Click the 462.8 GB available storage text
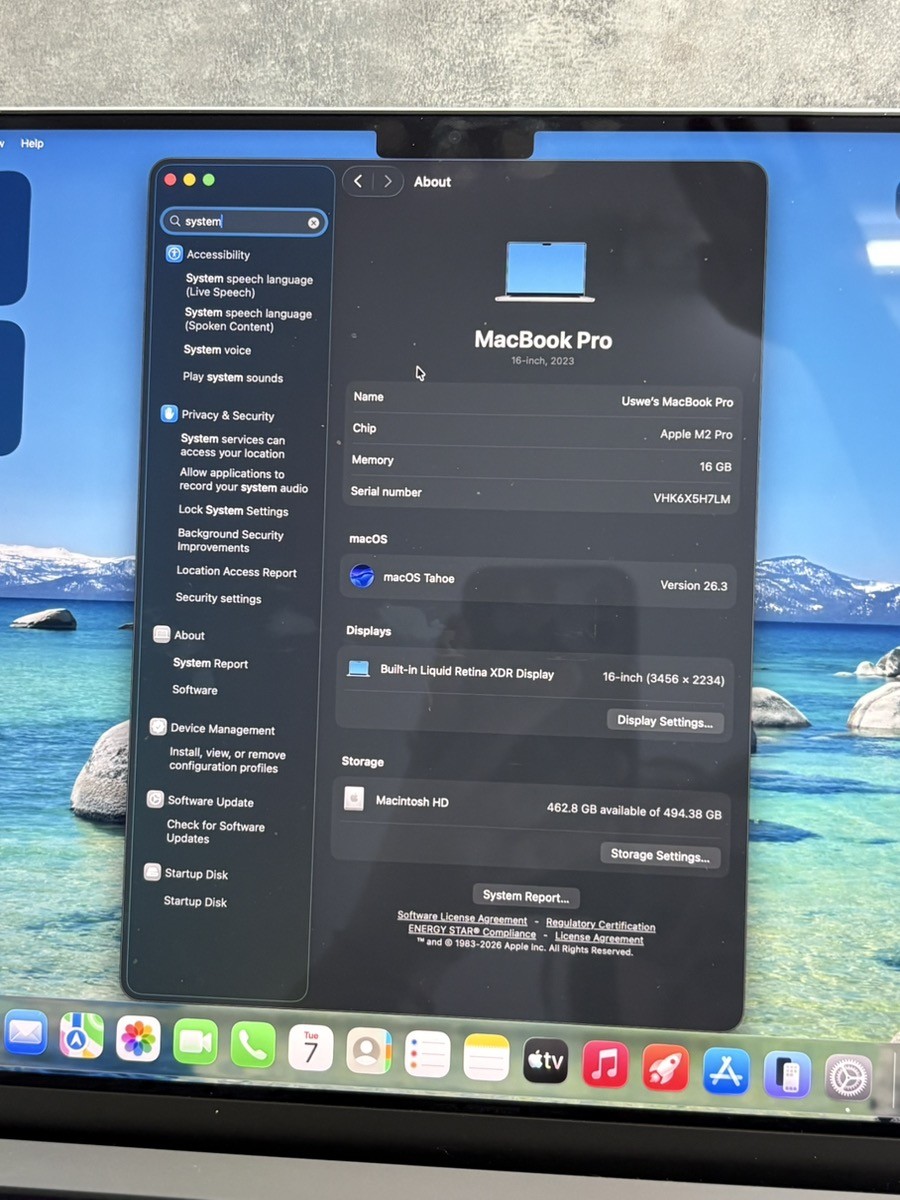900x1200 pixels. (634, 812)
